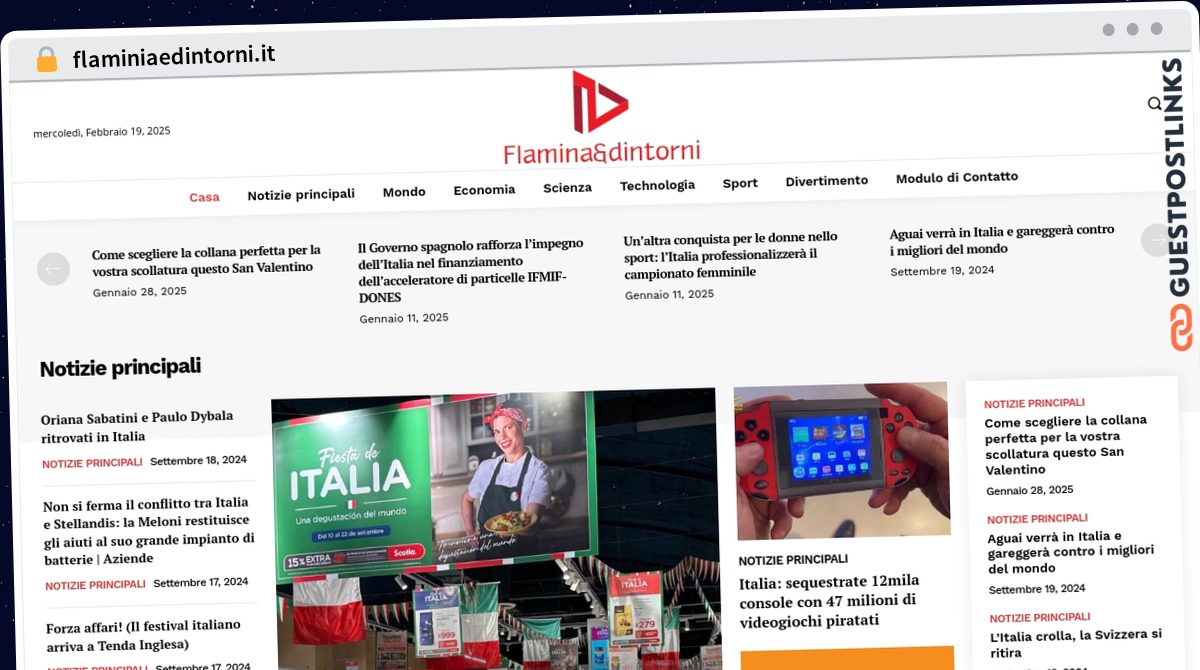The height and width of the screenshot is (670, 1200).
Task: Read article on Italia campionato femminile
Action: click(731, 255)
